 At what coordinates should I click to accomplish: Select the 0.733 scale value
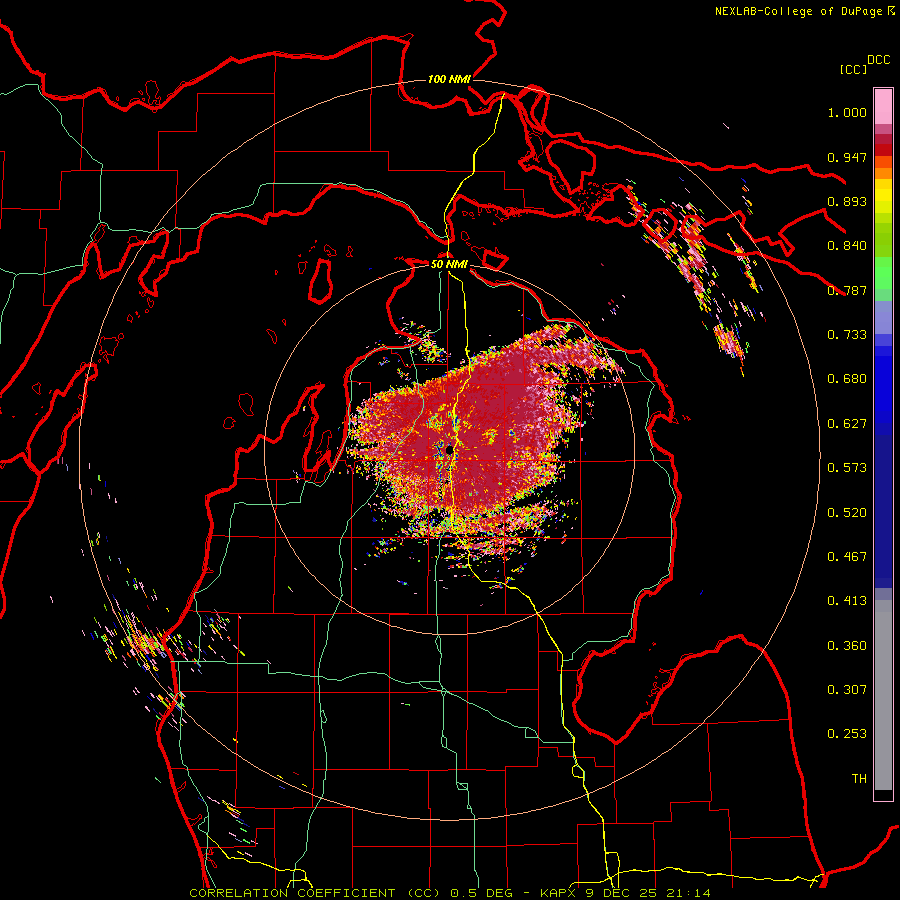click(x=847, y=335)
